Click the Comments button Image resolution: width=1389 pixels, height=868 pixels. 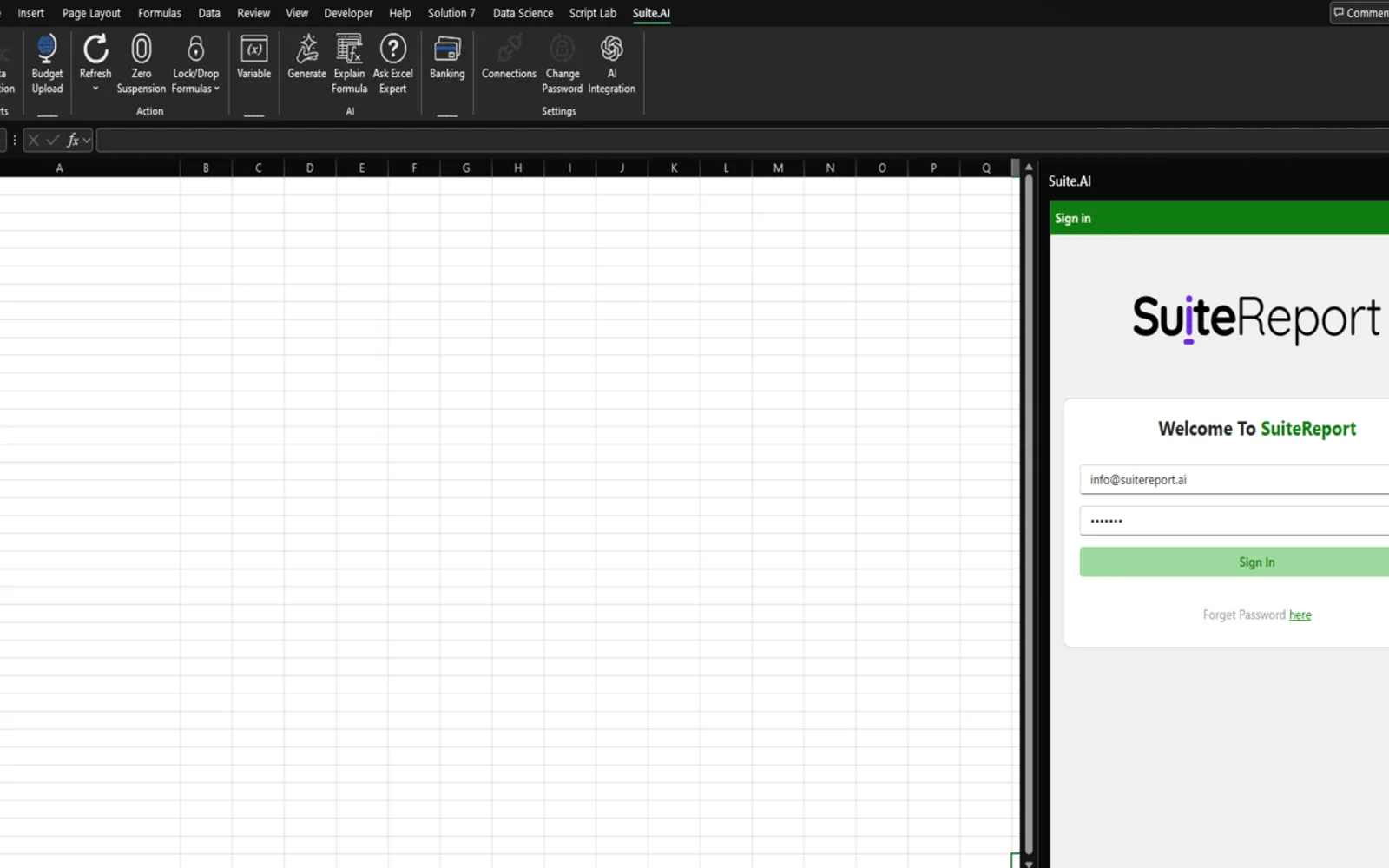[1360, 13]
